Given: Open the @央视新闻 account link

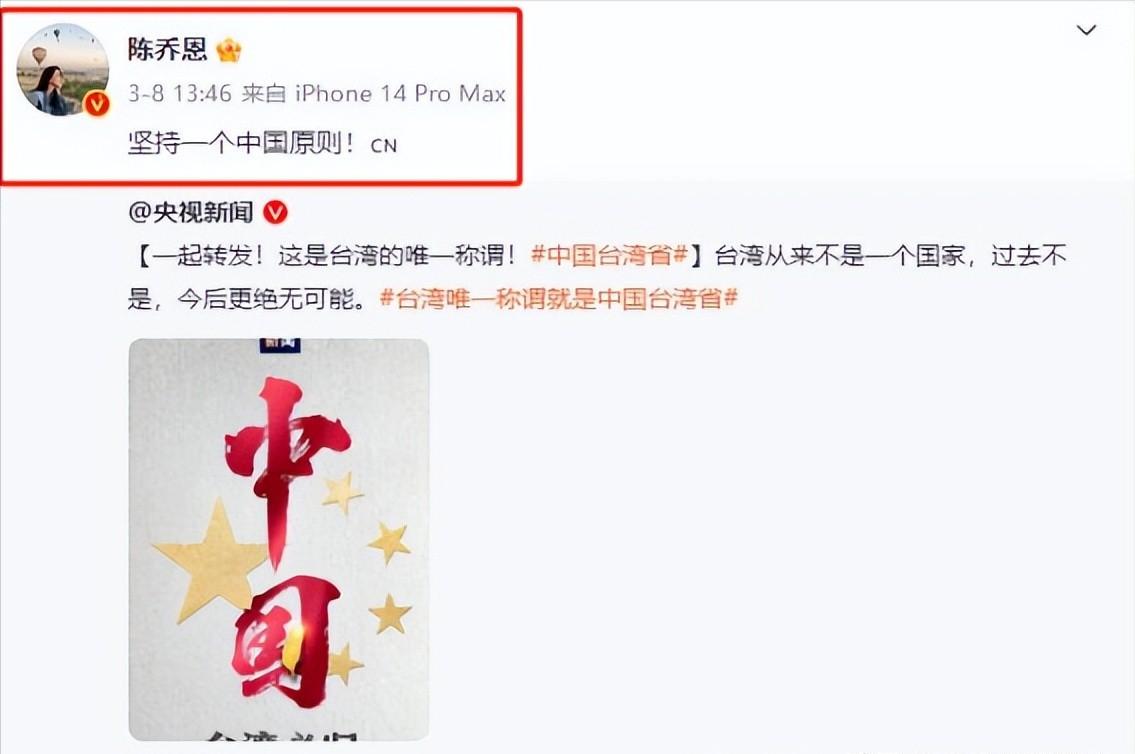Looking at the screenshot, I should [190, 212].
